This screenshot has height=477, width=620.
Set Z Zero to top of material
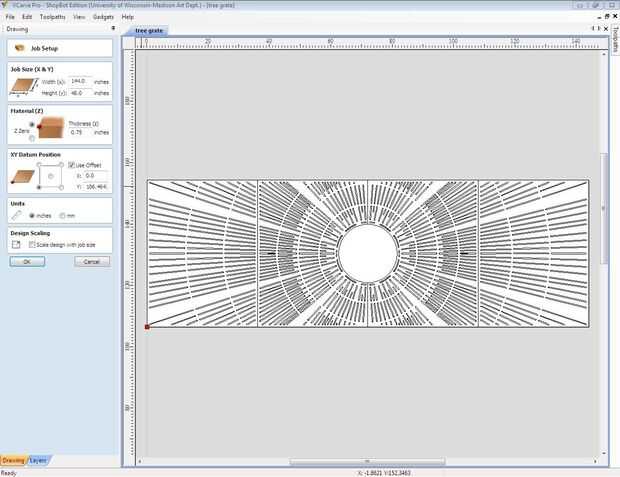[x=32, y=125]
